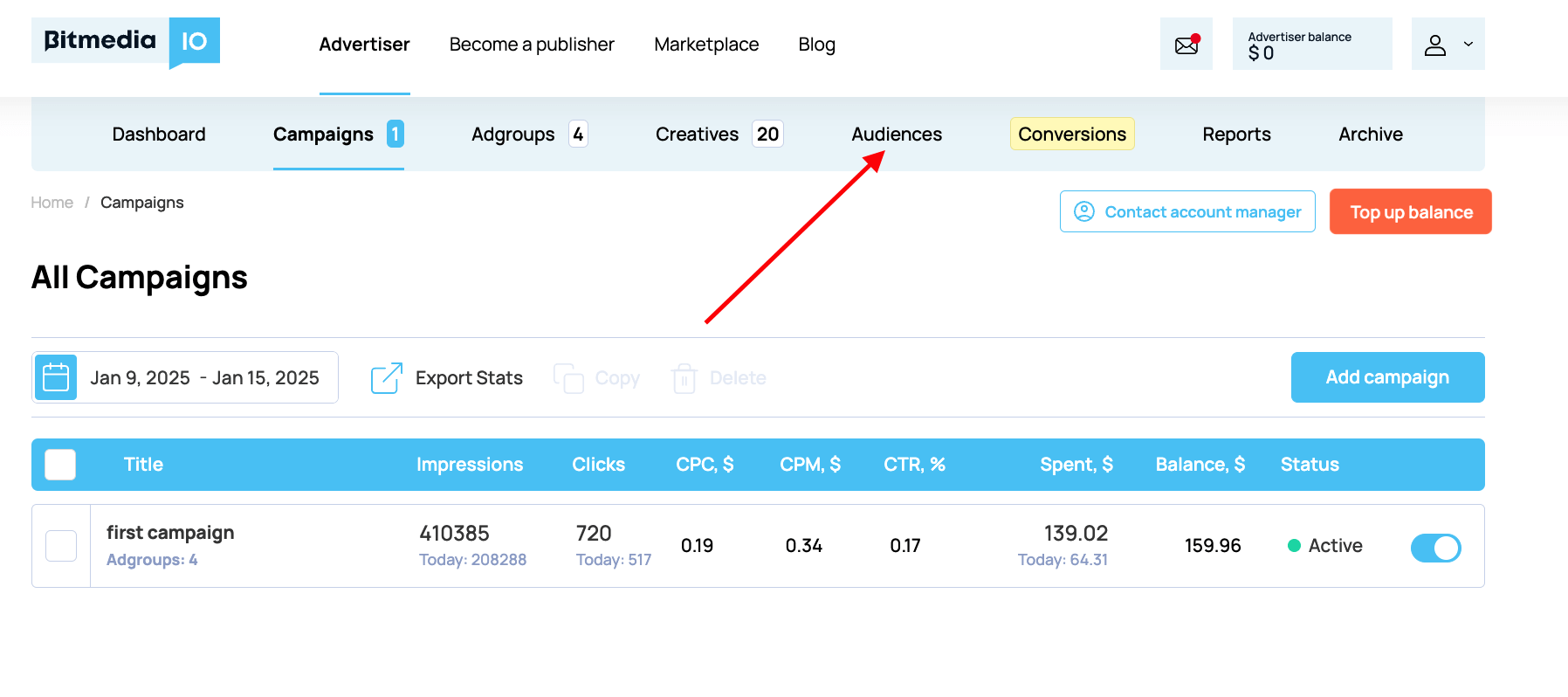Click the user profile icon
Image resolution: width=1568 pixels, height=697 pixels.
coord(1434,45)
